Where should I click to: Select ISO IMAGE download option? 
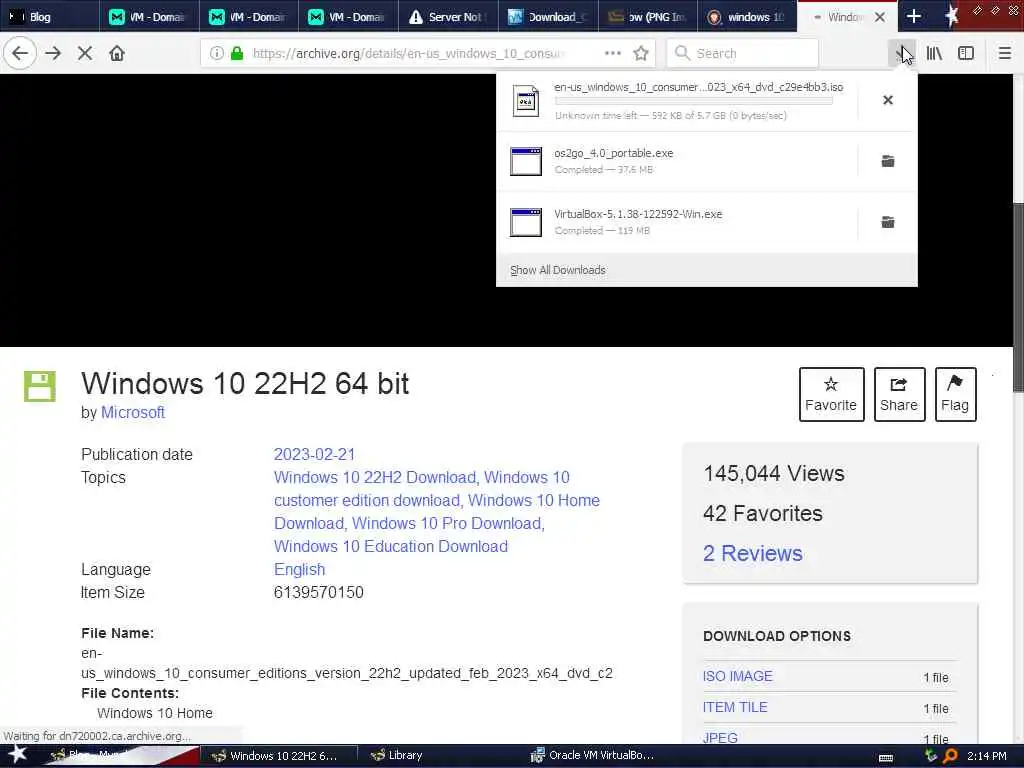(737, 677)
